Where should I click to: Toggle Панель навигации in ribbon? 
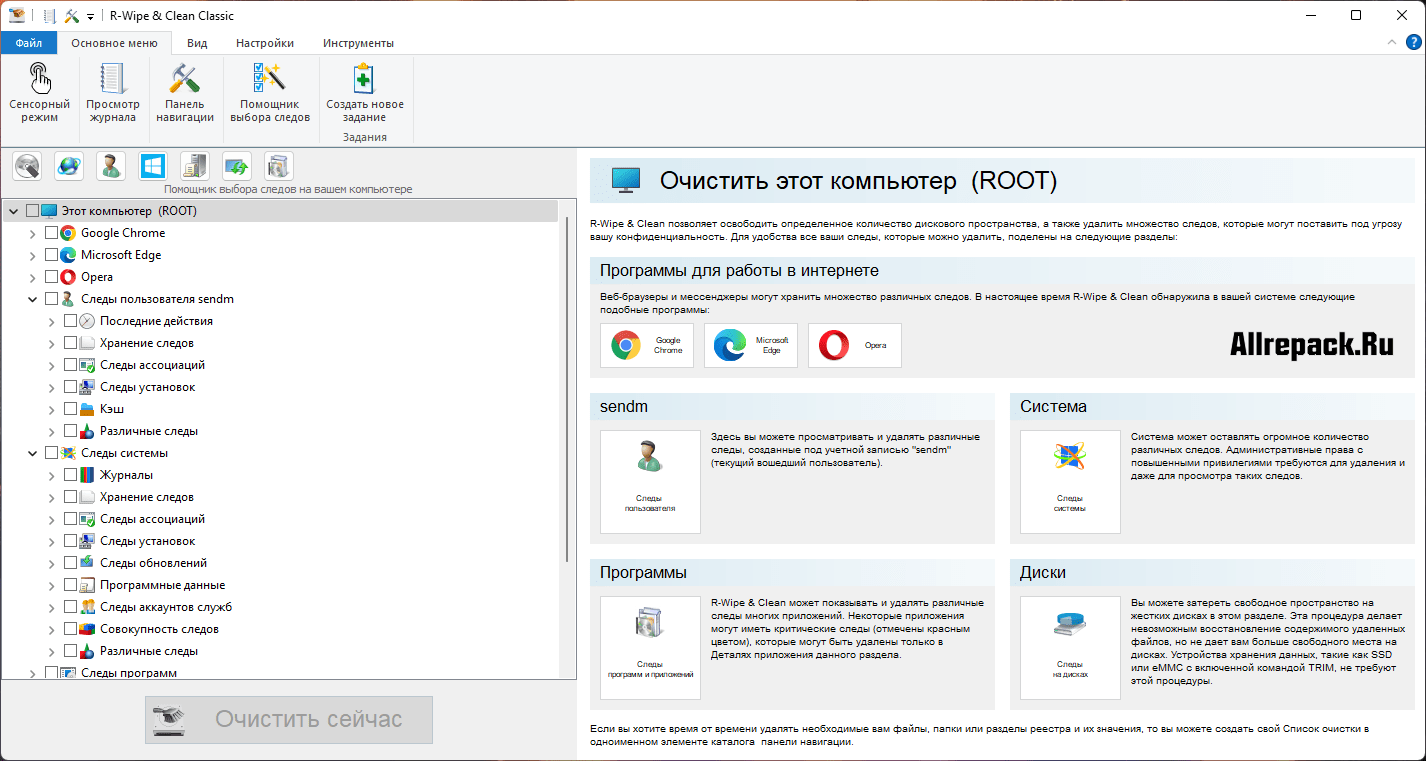click(185, 92)
